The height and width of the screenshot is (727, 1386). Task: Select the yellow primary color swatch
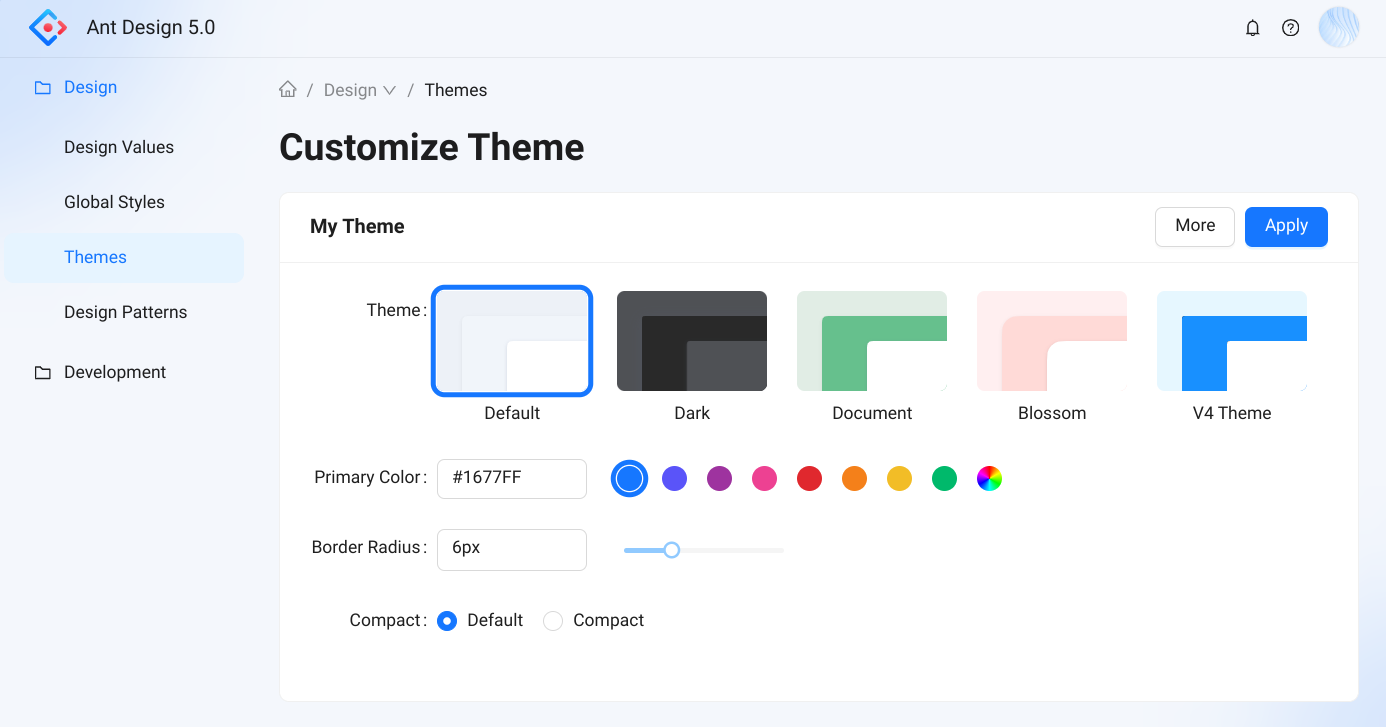[x=900, y=479]
